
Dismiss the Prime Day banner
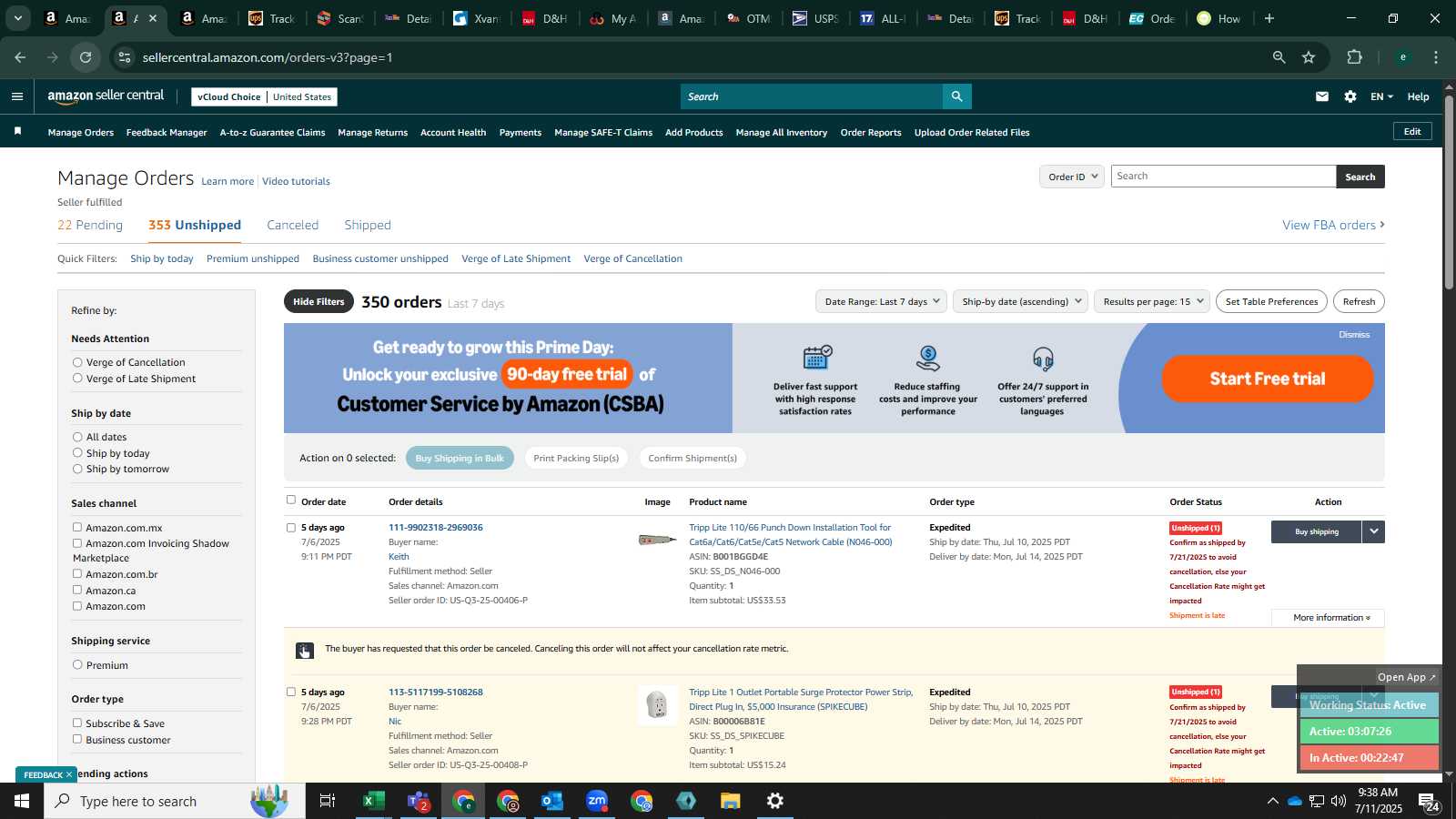1354,335
